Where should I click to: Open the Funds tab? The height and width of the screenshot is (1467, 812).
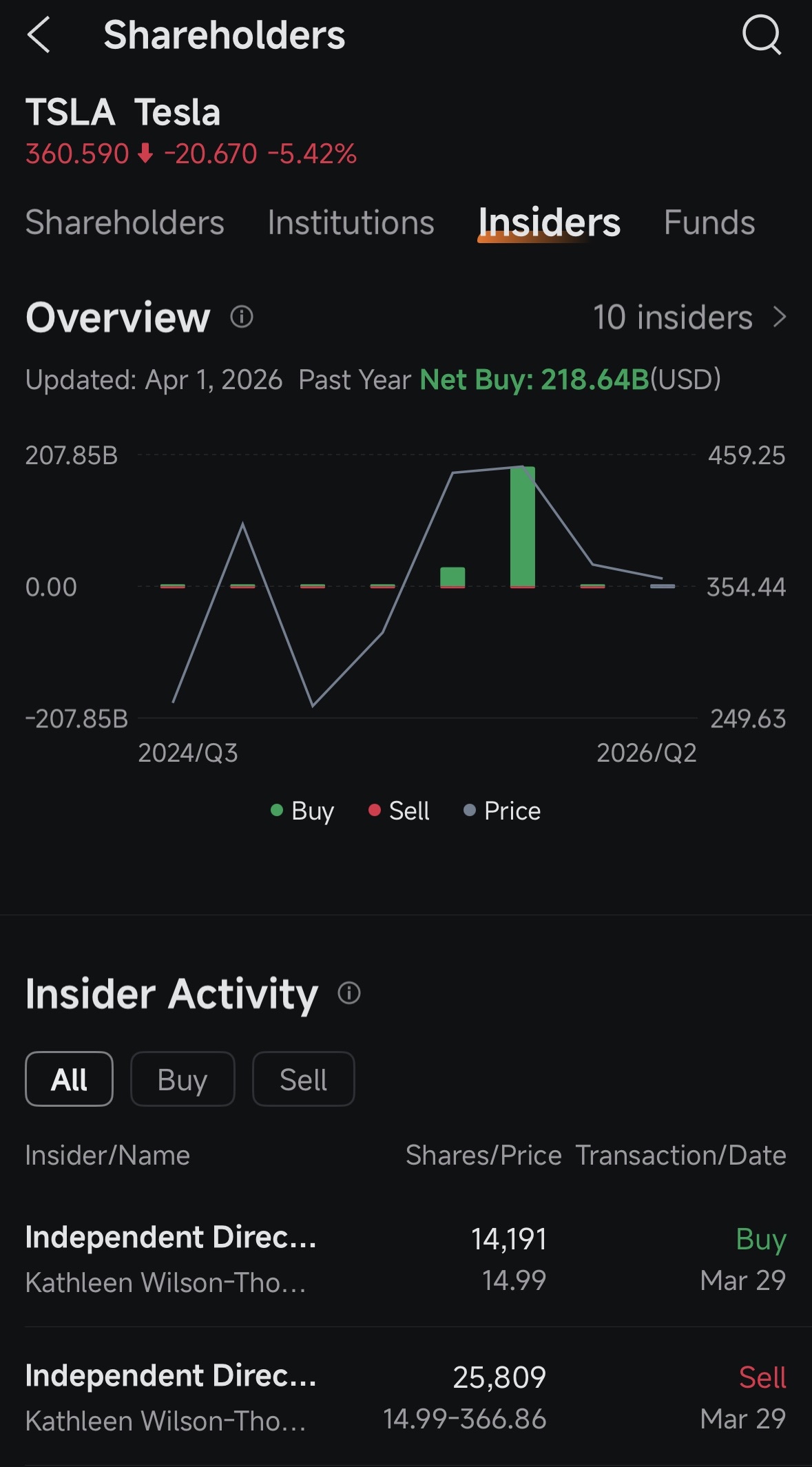click(709, 222)
